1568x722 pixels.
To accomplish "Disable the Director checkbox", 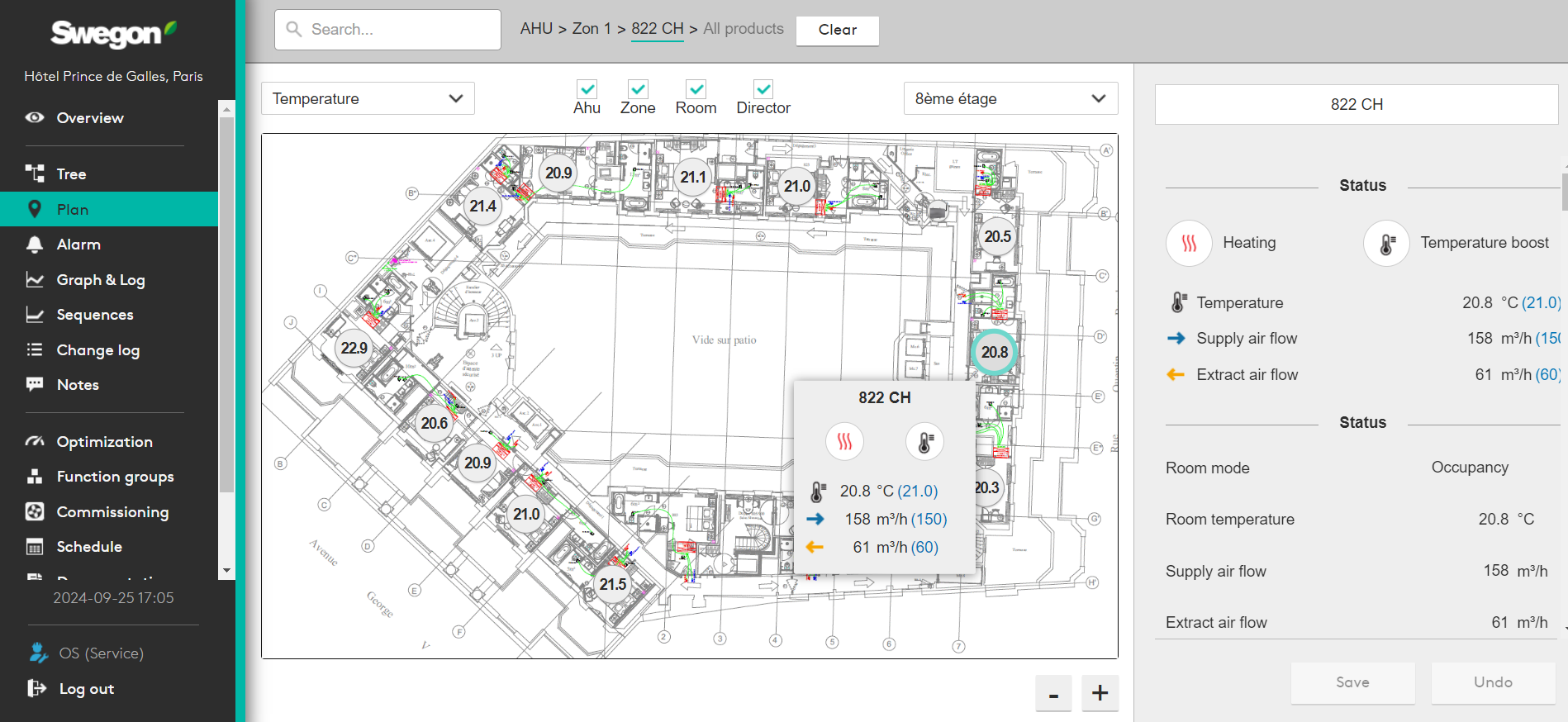I will click(x=763, y=89).
